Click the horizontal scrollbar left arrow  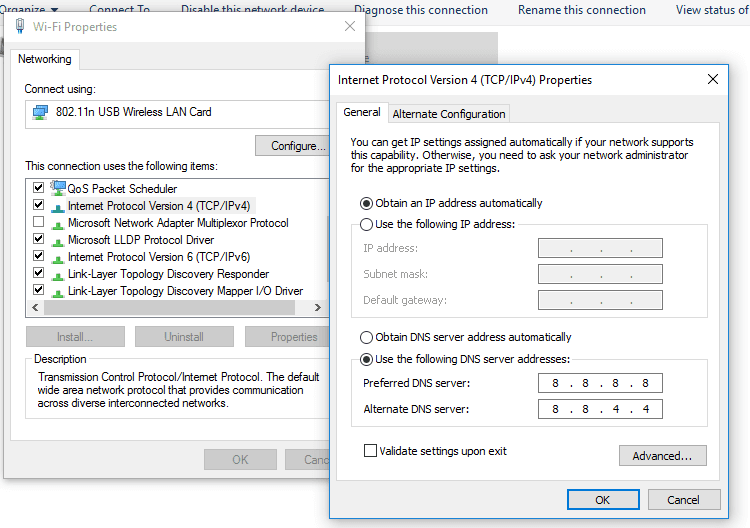click(x=35, y=308)
